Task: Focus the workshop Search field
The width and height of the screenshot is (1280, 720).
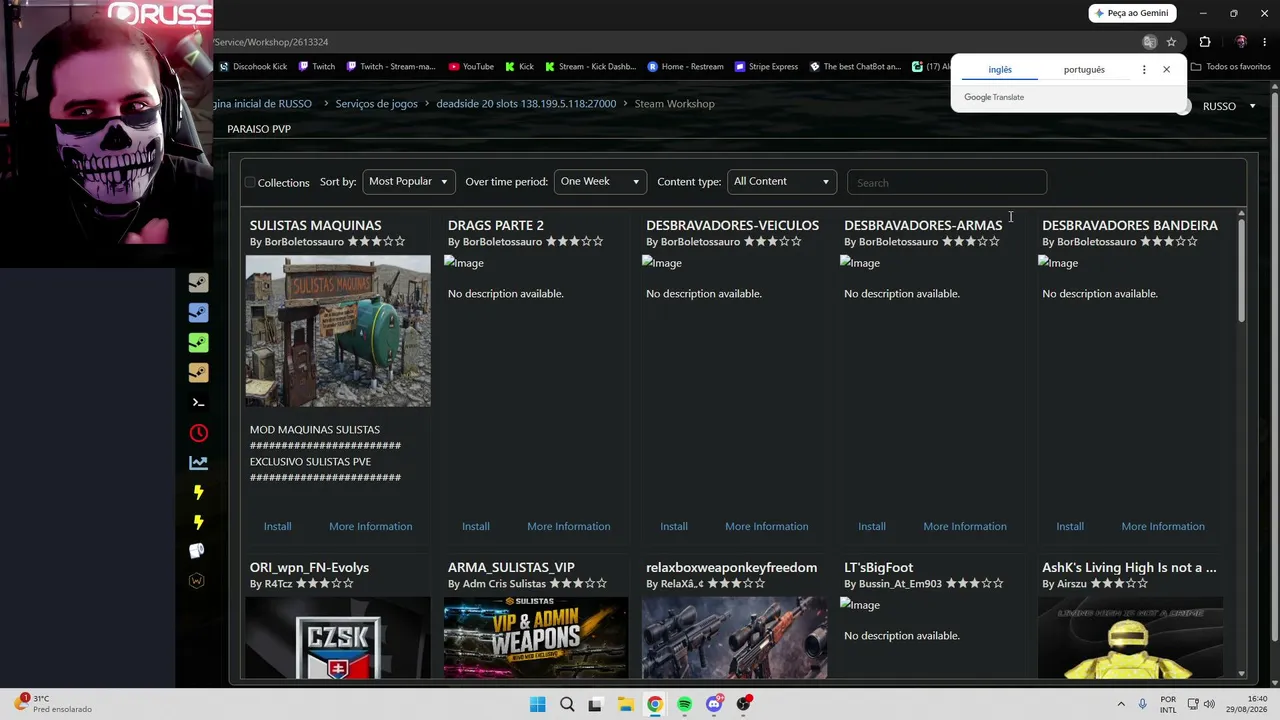Action: point(946,182)
